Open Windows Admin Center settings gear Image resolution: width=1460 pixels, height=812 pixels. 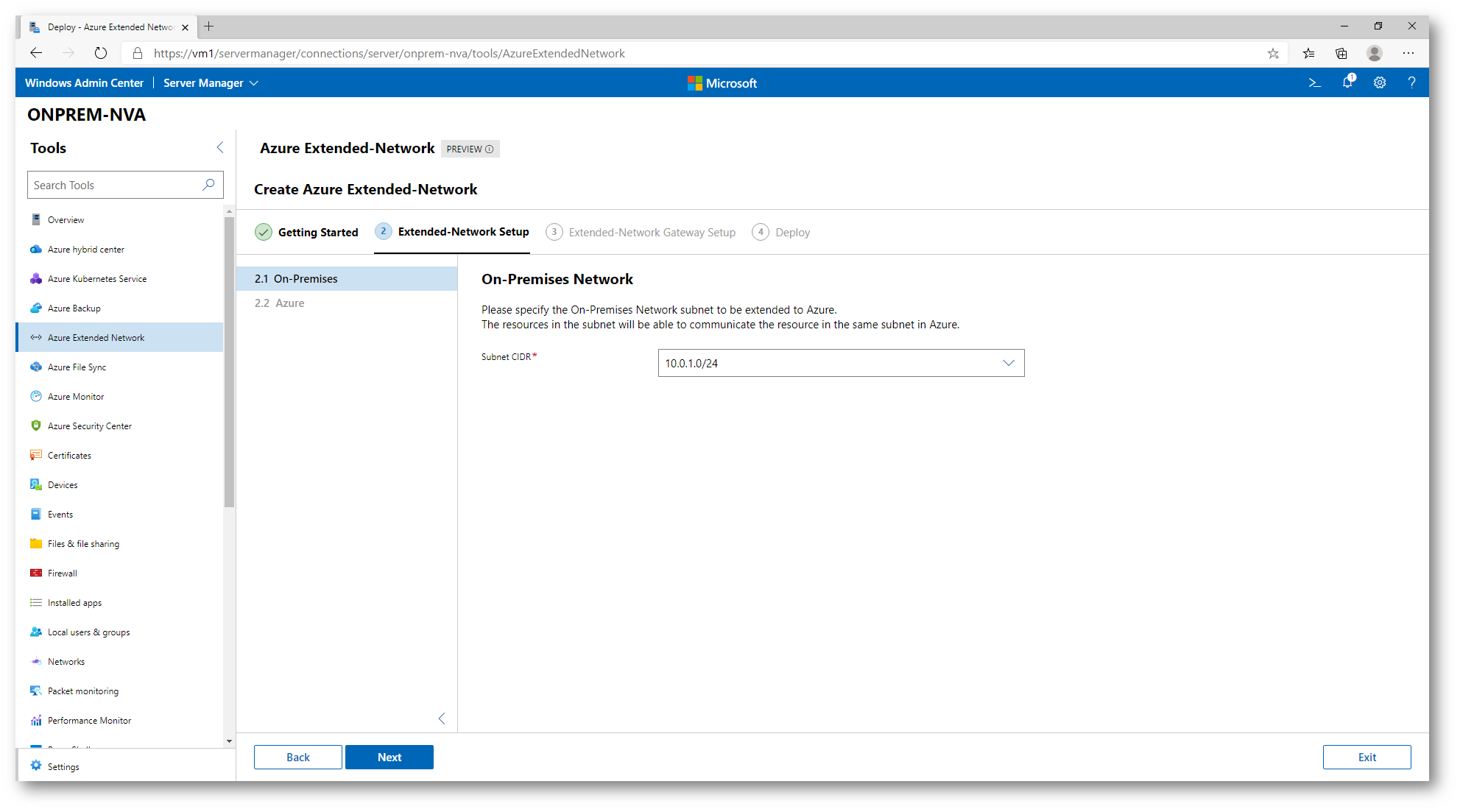(x=1380, y=82)
